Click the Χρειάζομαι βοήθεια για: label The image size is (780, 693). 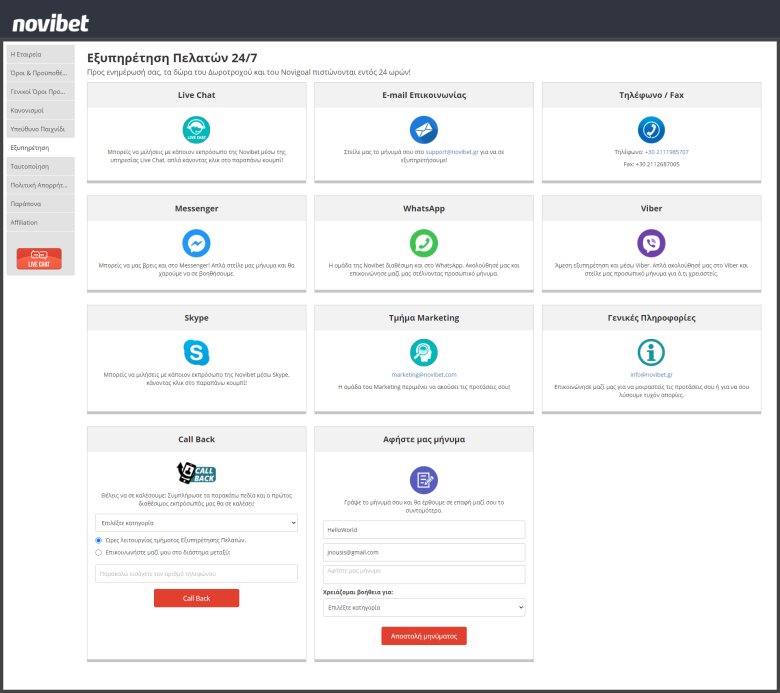[x=358, y=592]
